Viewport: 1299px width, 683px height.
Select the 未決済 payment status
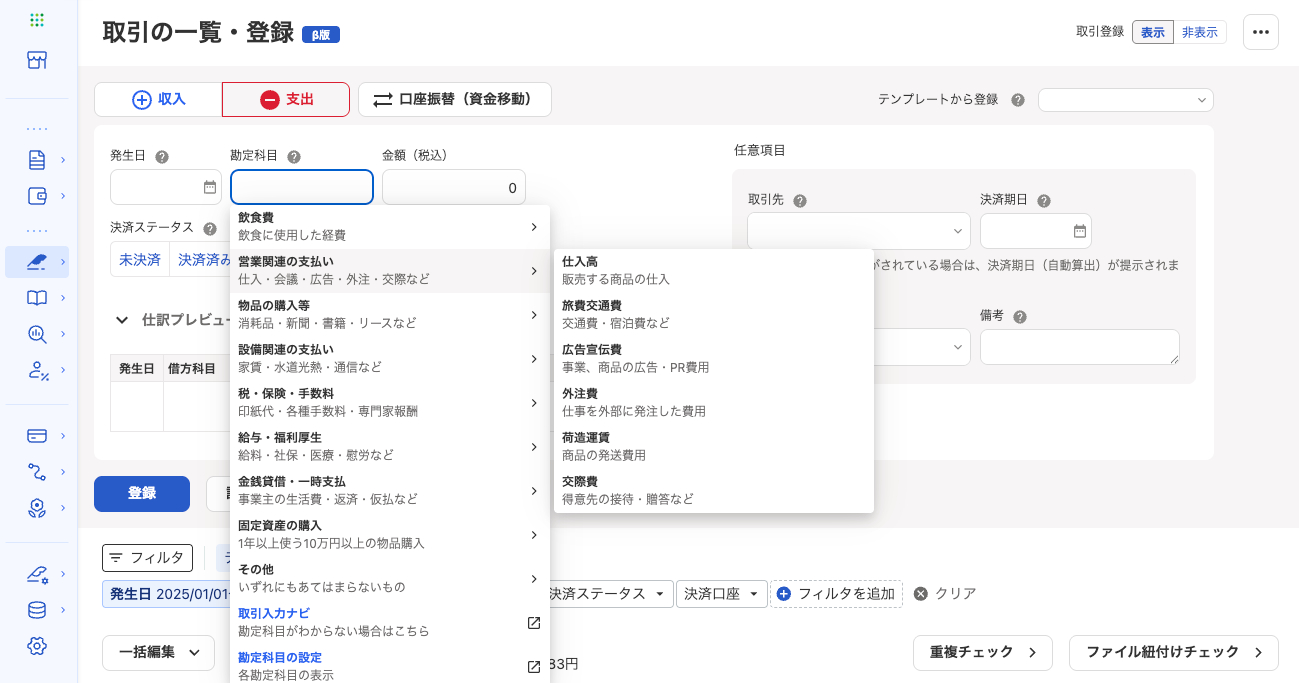(x=139, y=259)
